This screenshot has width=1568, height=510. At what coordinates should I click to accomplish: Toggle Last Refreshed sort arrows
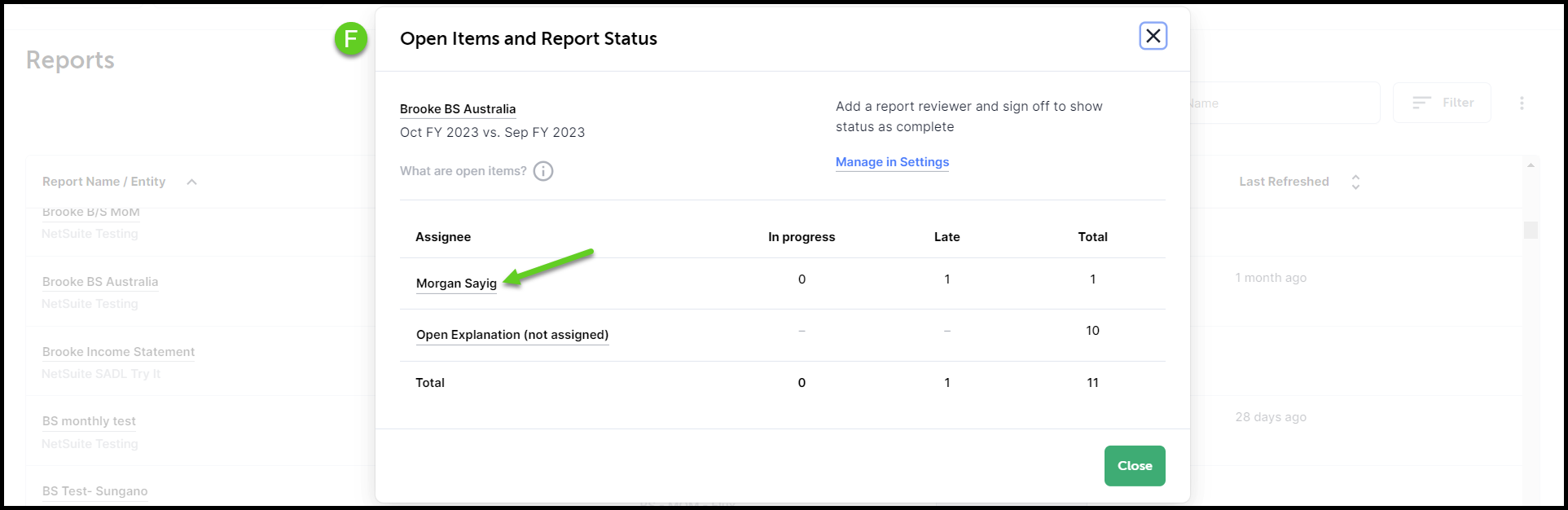(x=1355, y=182)
